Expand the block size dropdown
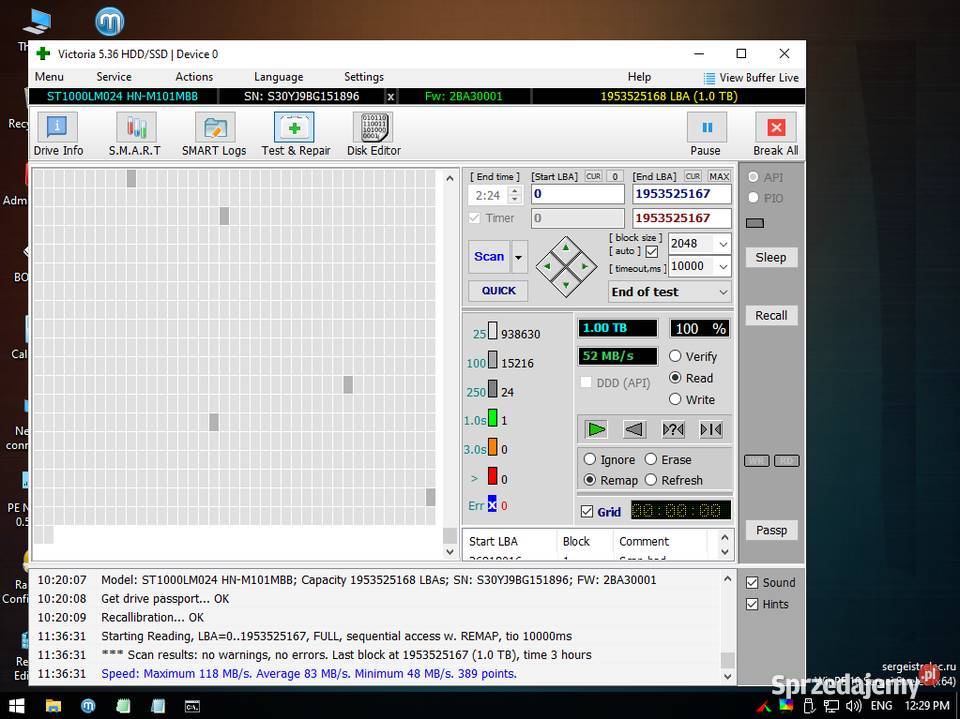 [723, 244]
